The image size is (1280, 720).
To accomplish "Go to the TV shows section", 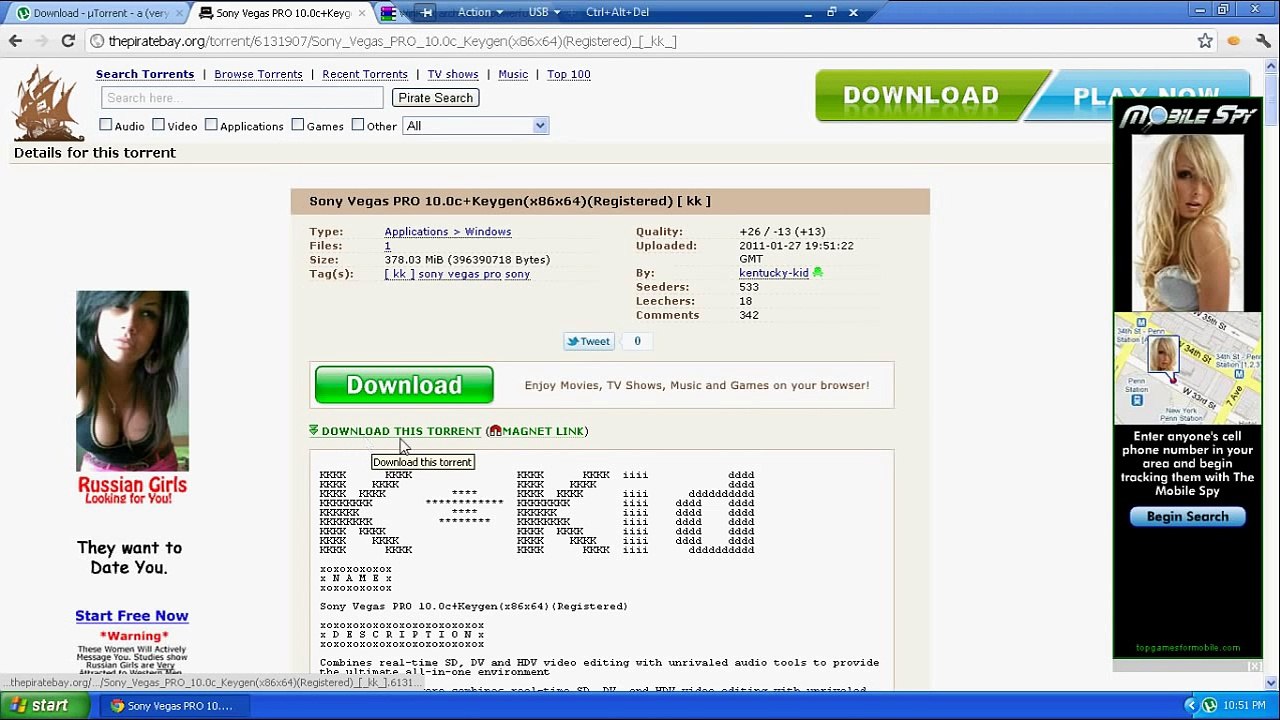I will point(453,74).
